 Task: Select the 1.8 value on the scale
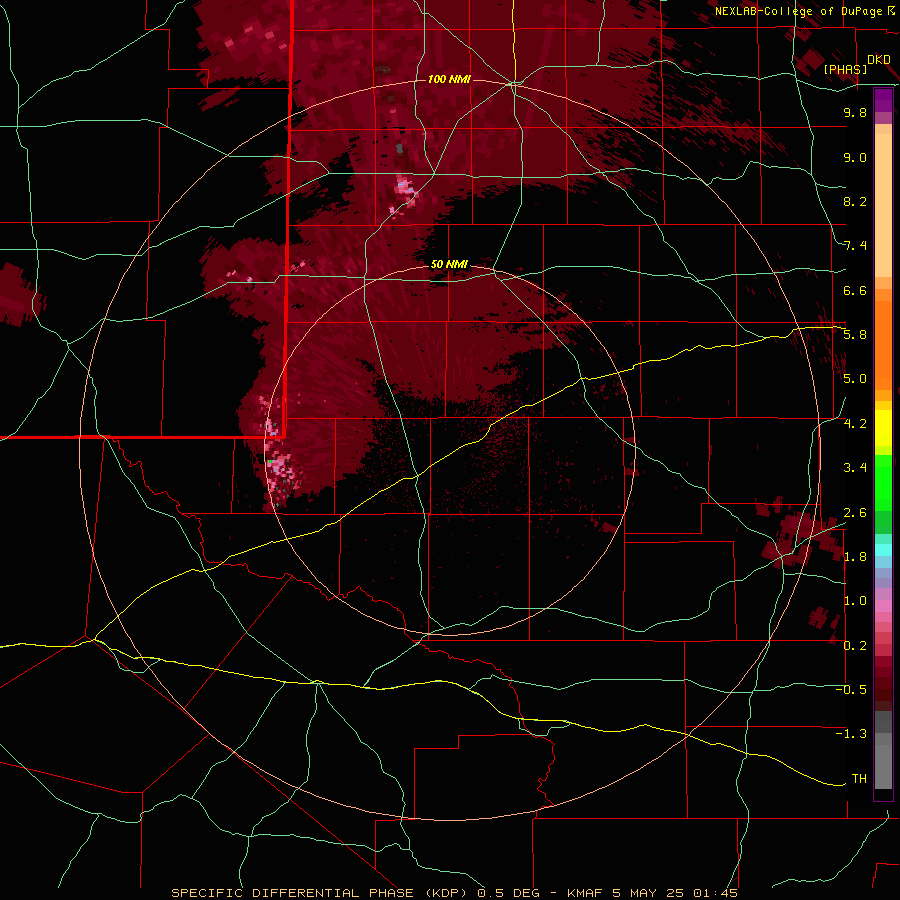click(x=855, y=557)
